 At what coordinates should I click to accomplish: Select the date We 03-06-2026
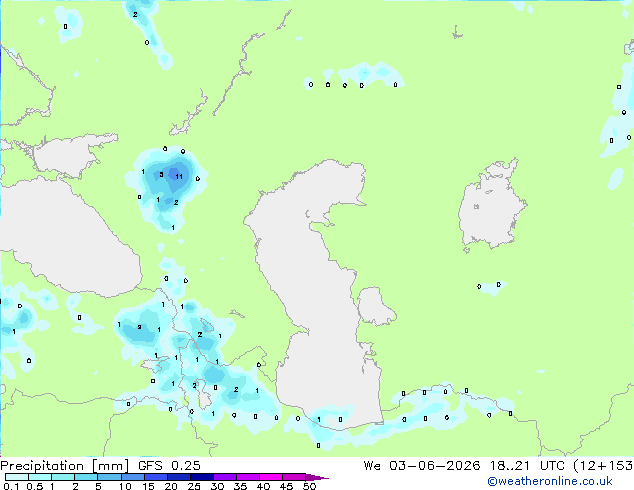[x=422, y=466]
